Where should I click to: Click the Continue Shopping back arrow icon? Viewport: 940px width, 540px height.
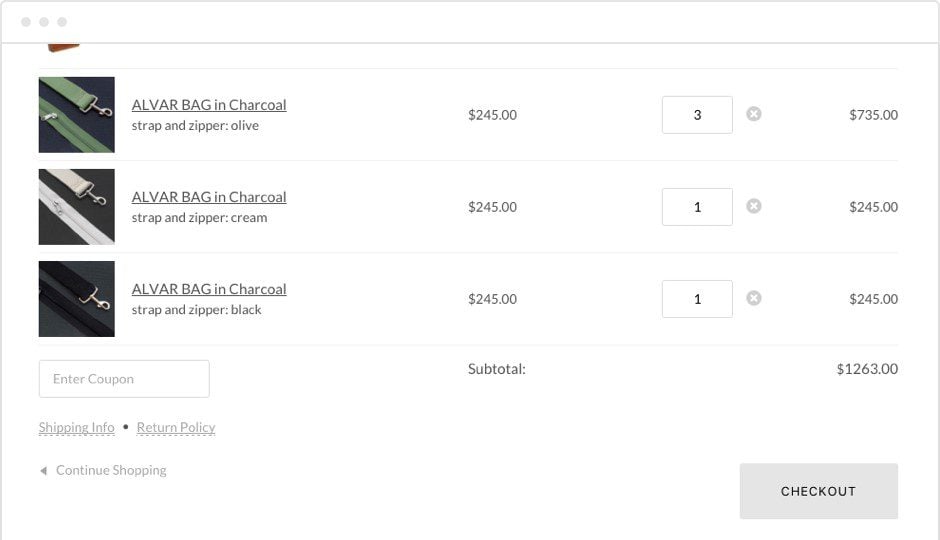[43, 470]
